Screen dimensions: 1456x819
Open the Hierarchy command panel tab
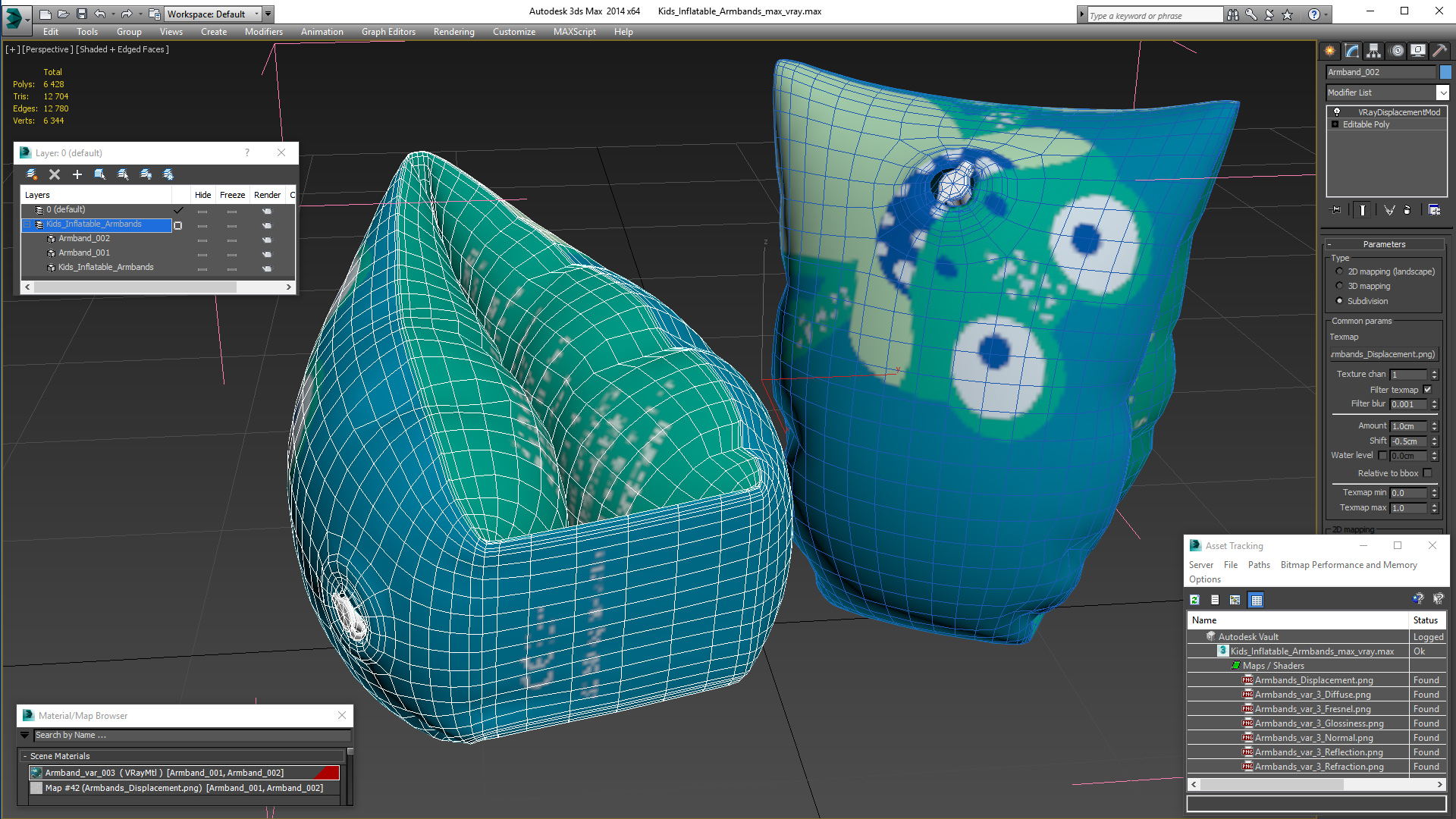click(x=1373, y=51)
